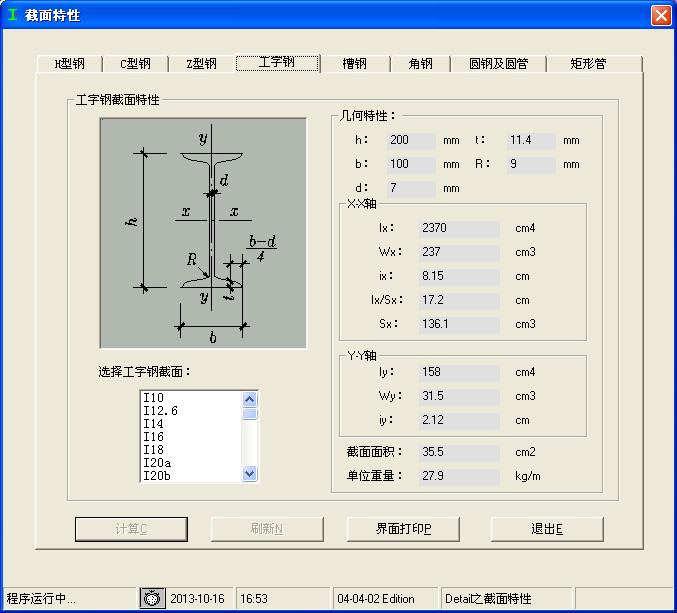677x613 pixels.
Task: Switch to the H型钢 tab
Action: pos(70,64)
